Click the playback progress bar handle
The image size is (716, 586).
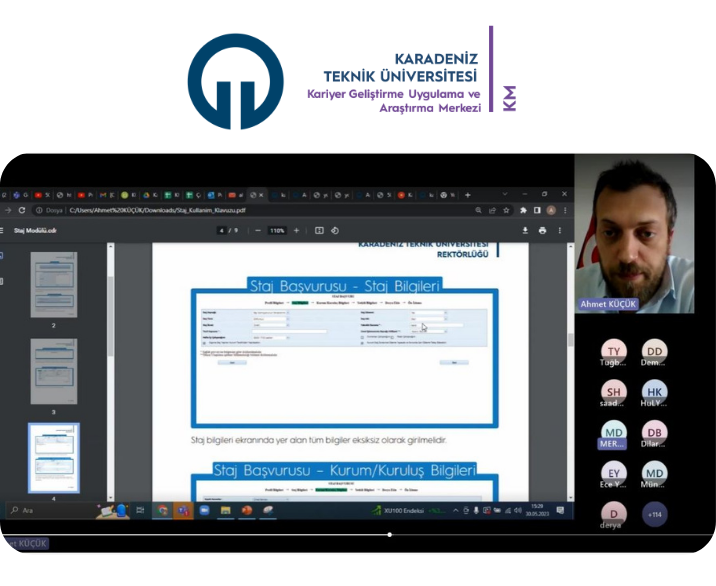389,534
